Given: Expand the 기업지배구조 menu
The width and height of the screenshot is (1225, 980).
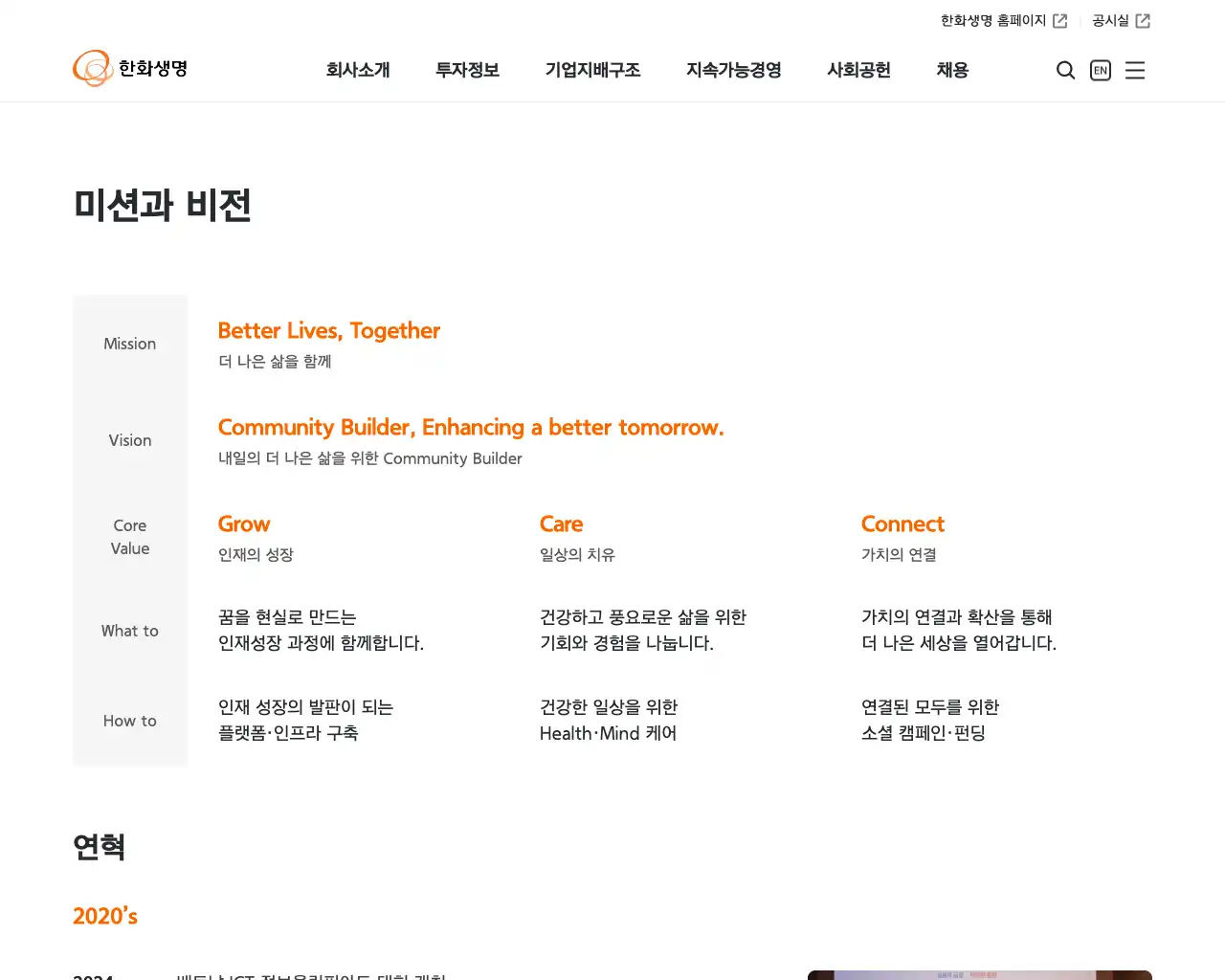Looking at the screenshot, I should 592,70.
